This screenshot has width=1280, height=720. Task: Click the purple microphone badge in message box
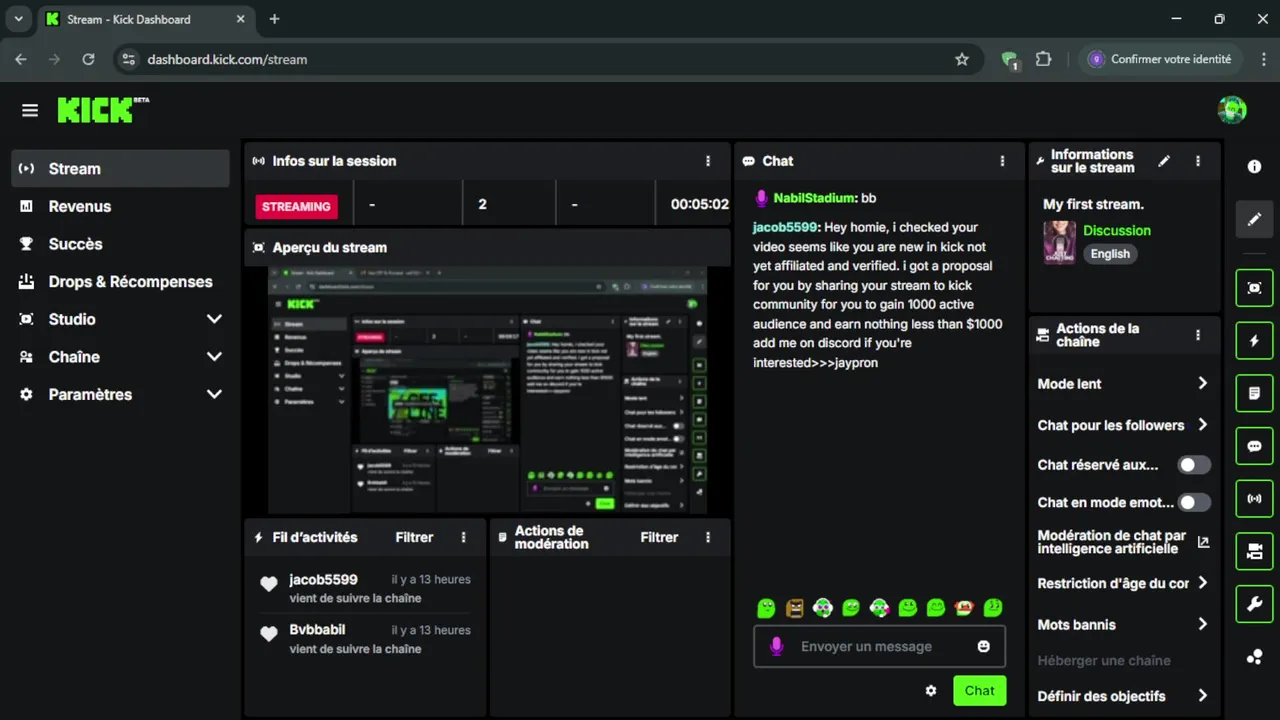point(776,647)
